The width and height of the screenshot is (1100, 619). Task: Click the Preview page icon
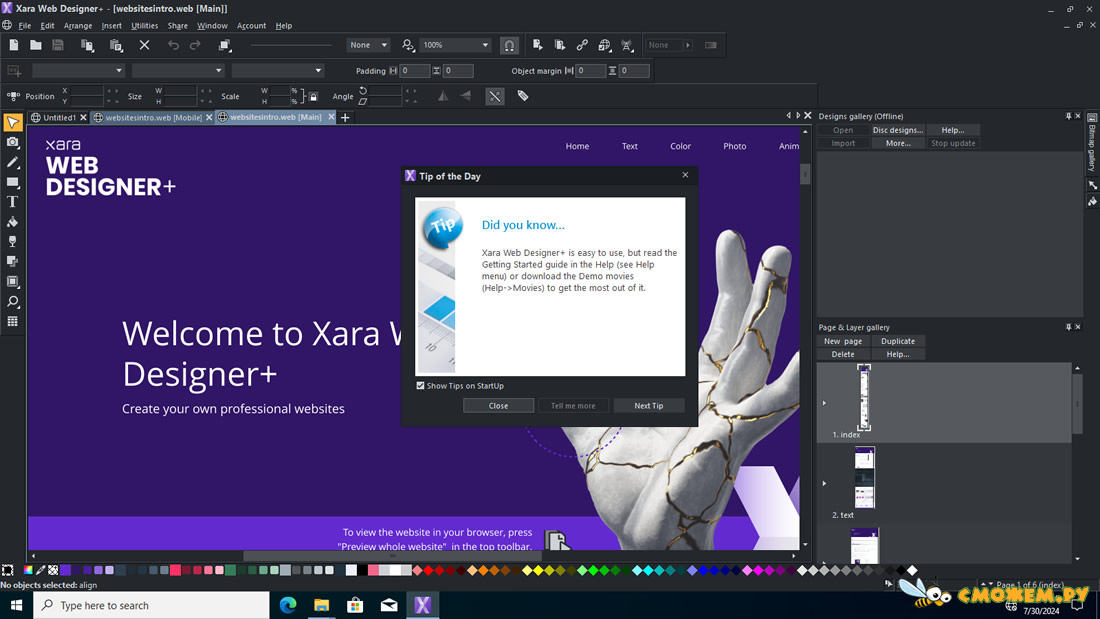[537, 45]
